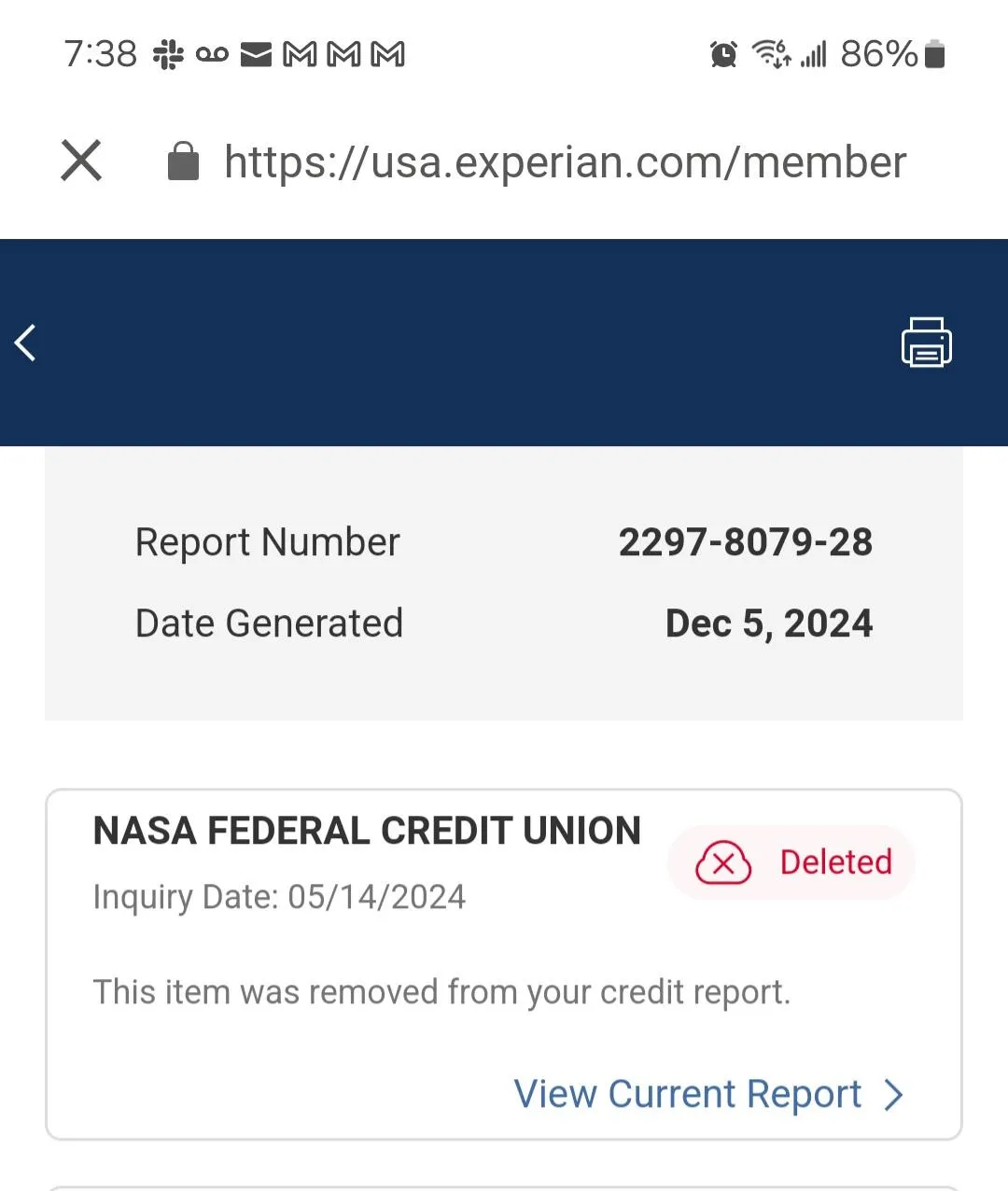Tap the printer icon in the header

coord(926,343)
